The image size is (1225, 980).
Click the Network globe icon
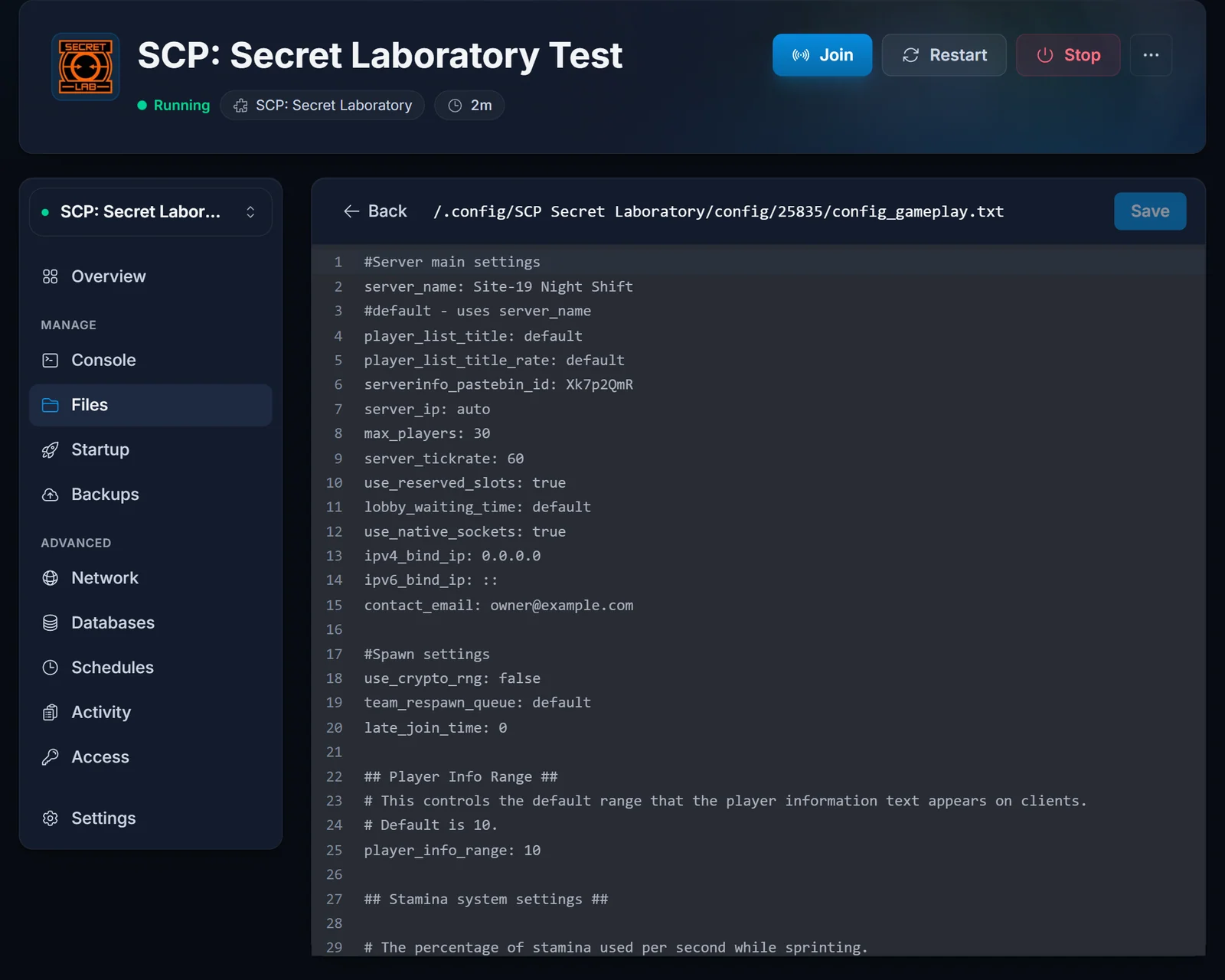click(x=51, y=578)
